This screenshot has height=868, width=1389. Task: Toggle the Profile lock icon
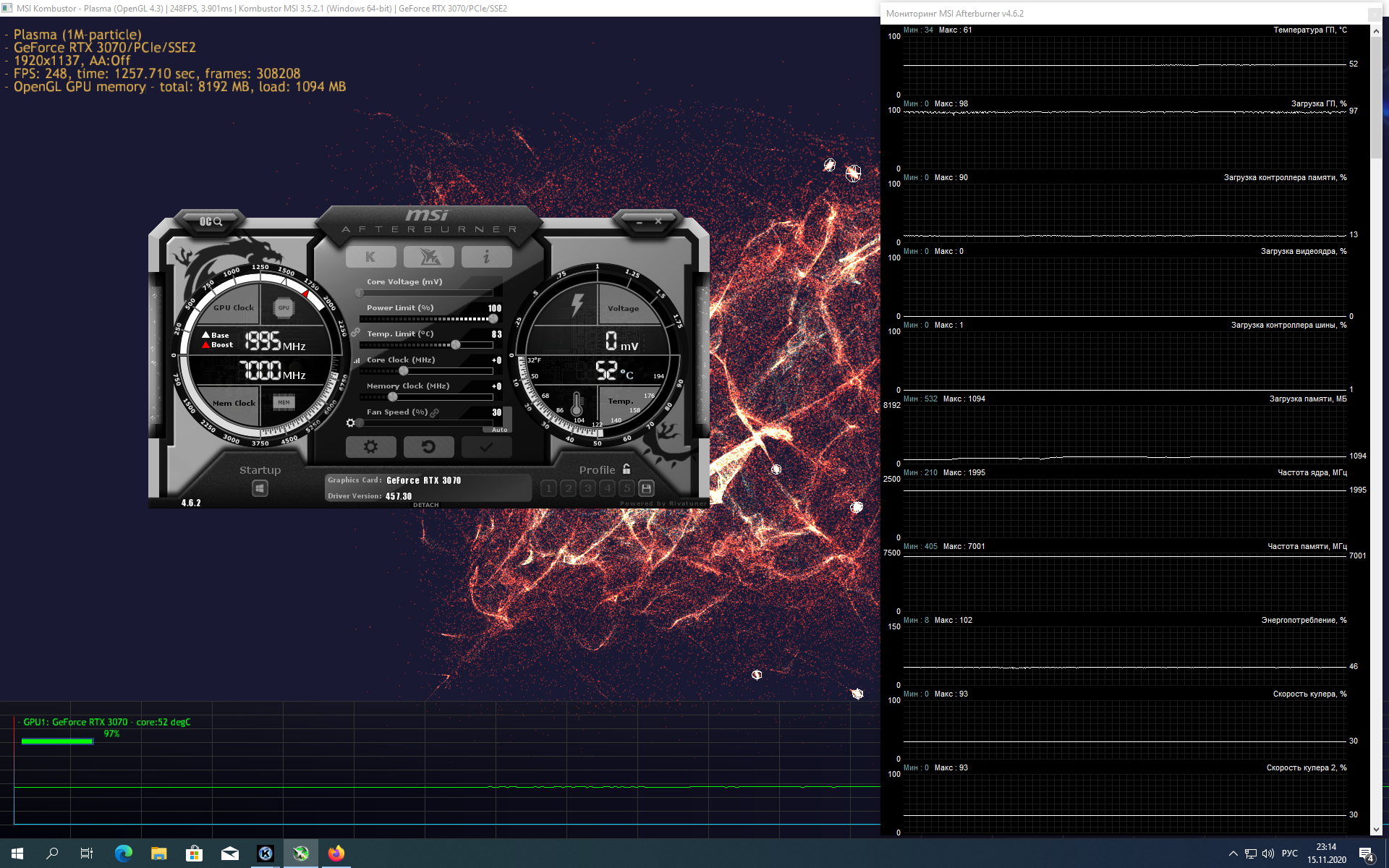(x=626, y=469)
